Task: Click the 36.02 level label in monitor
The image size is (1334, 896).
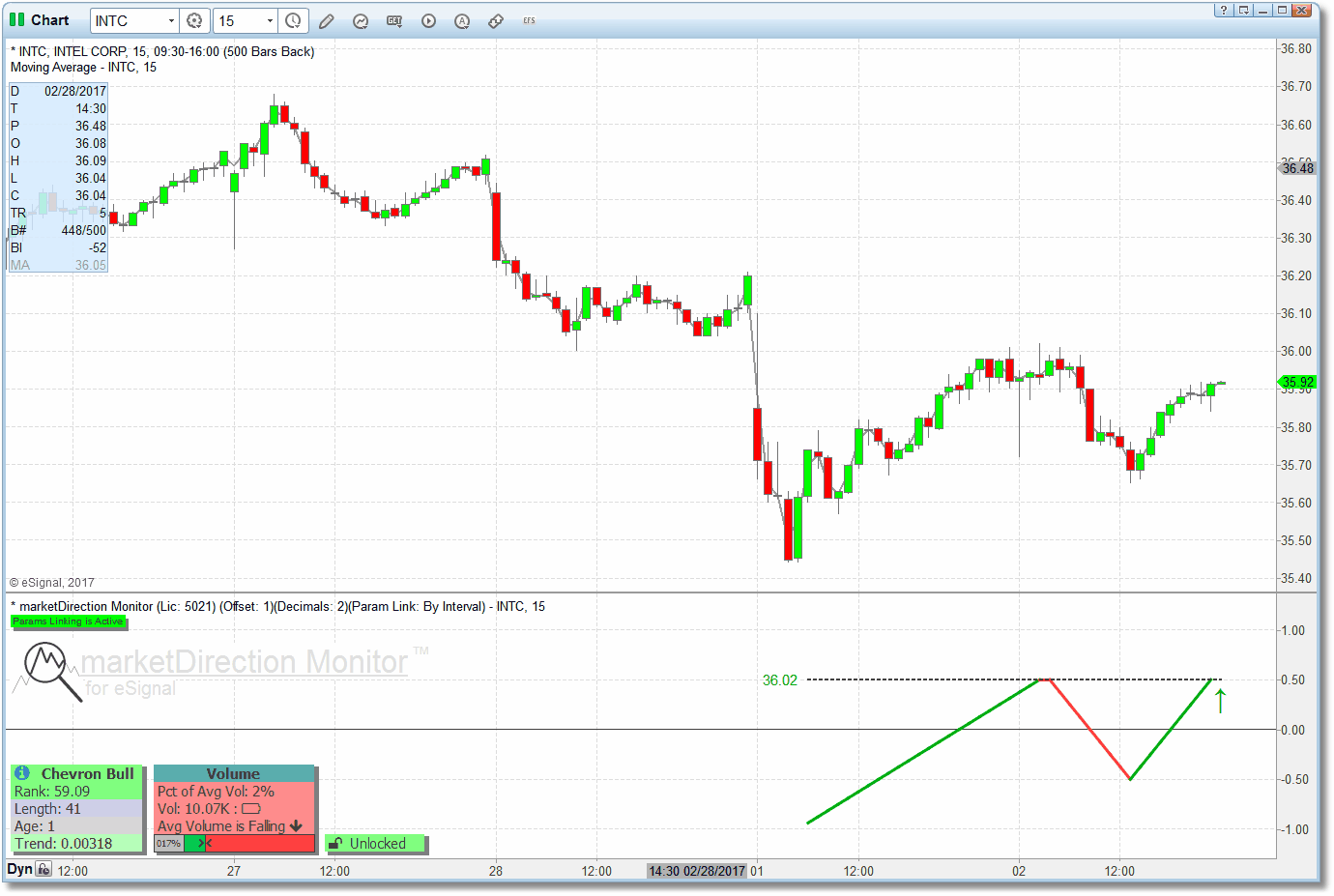Action: pos(779,680)
